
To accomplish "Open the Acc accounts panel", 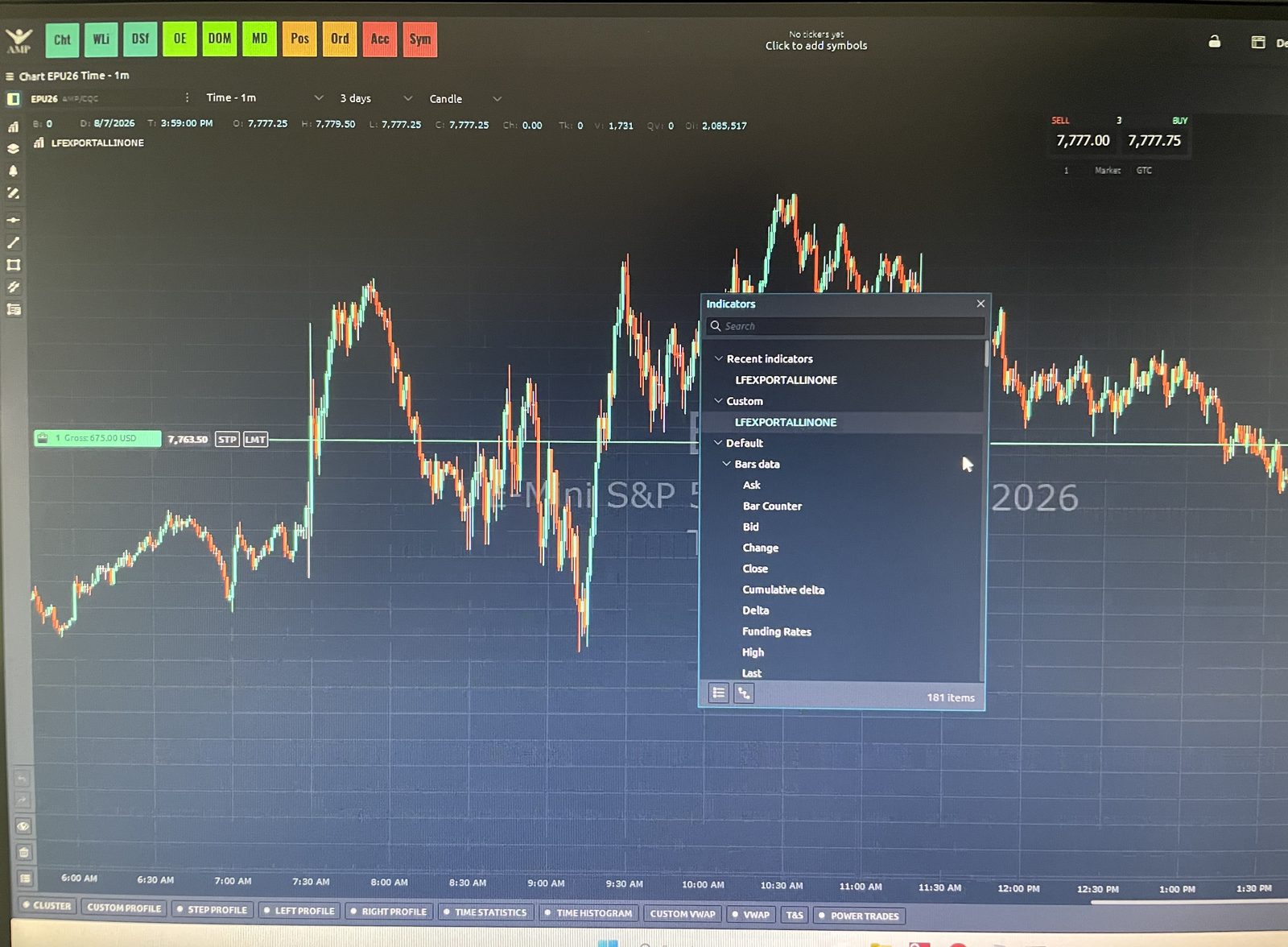I will click(380, 39).
